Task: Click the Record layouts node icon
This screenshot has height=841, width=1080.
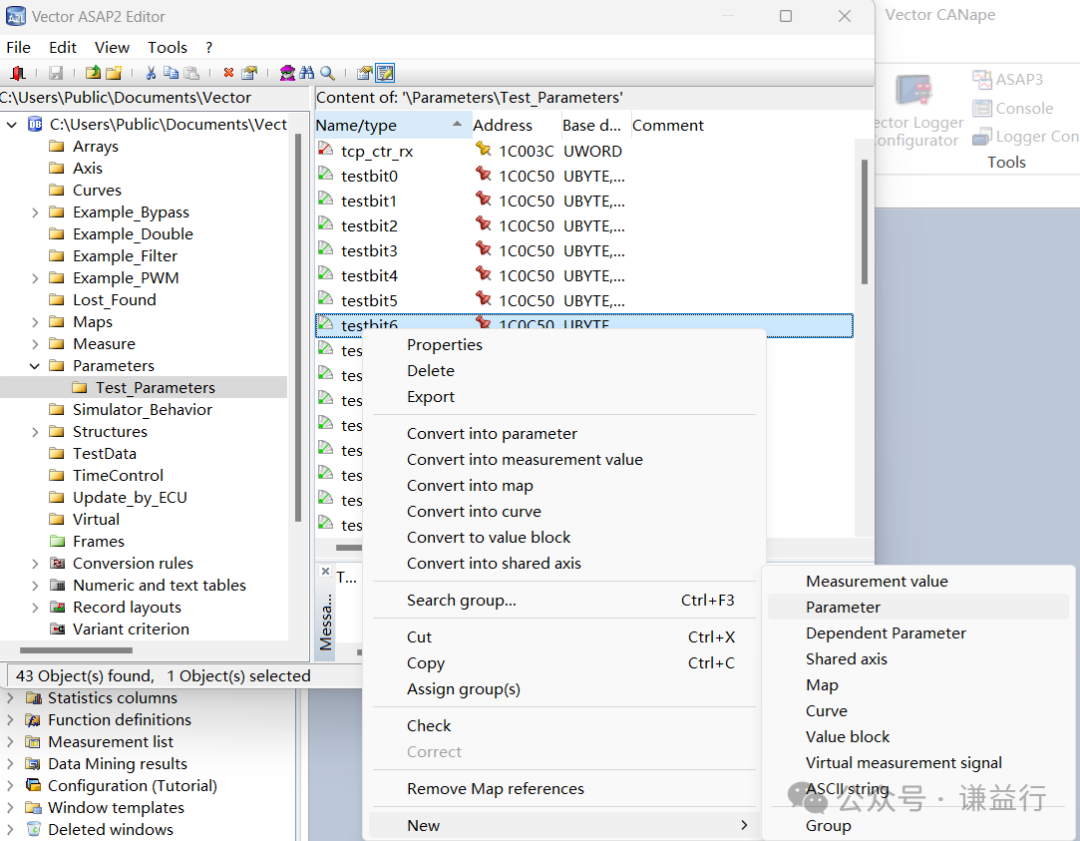Action: point(58,607)
